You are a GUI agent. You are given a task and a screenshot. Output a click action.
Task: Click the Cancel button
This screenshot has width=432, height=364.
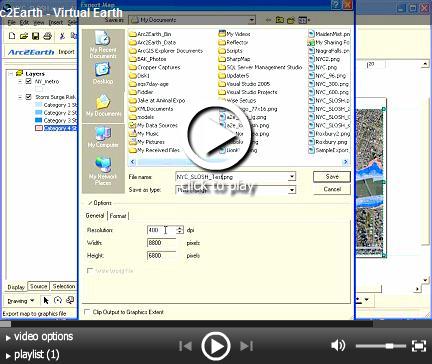click(x=332, y=189)
